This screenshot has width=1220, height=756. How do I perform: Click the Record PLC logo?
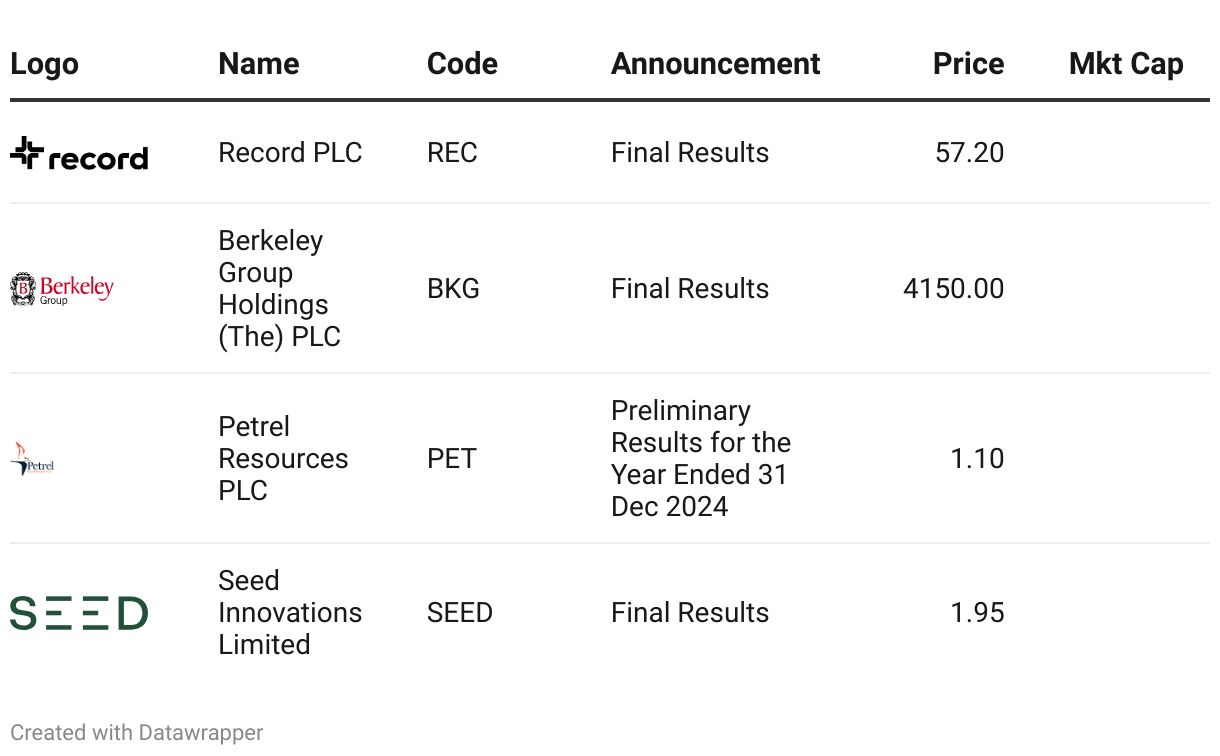79,153
